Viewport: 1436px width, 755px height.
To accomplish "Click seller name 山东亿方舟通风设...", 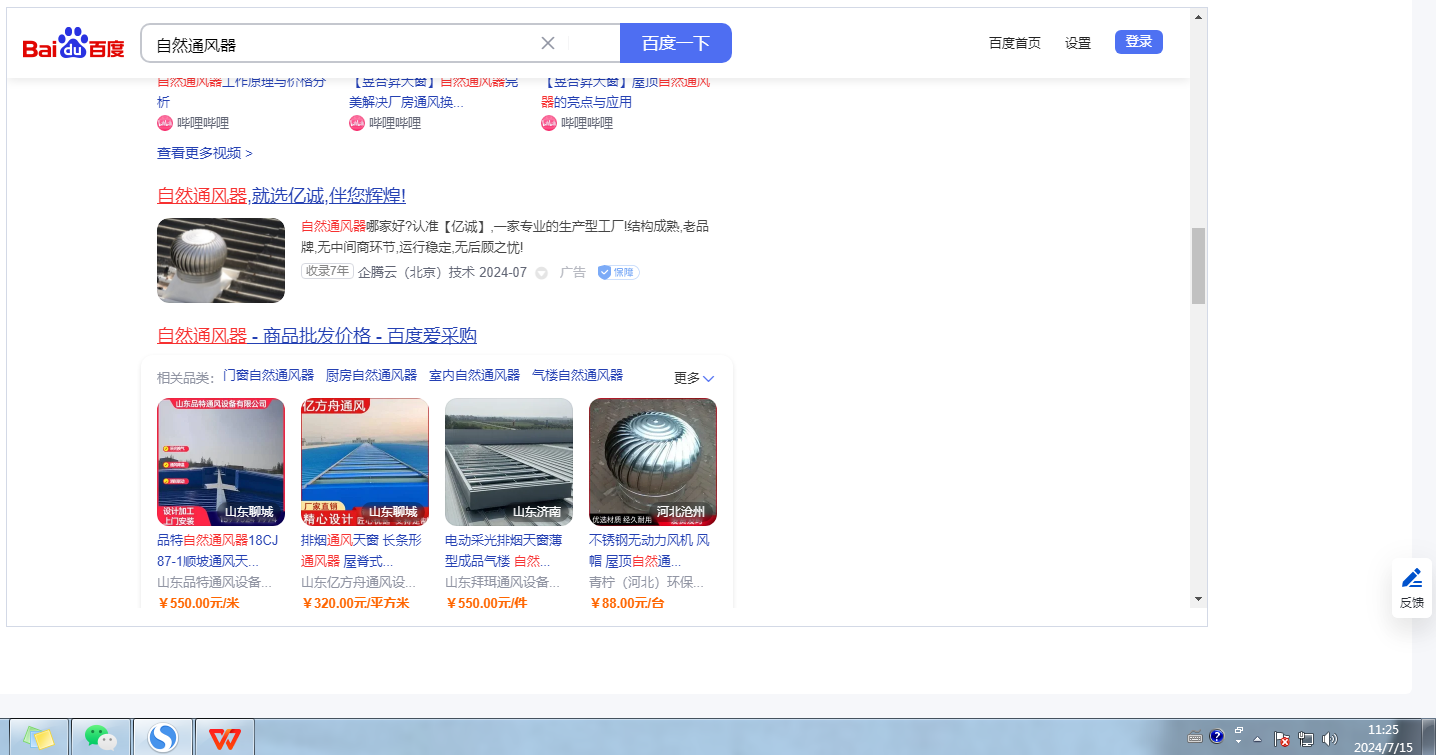I will click(x=359, y=582).
